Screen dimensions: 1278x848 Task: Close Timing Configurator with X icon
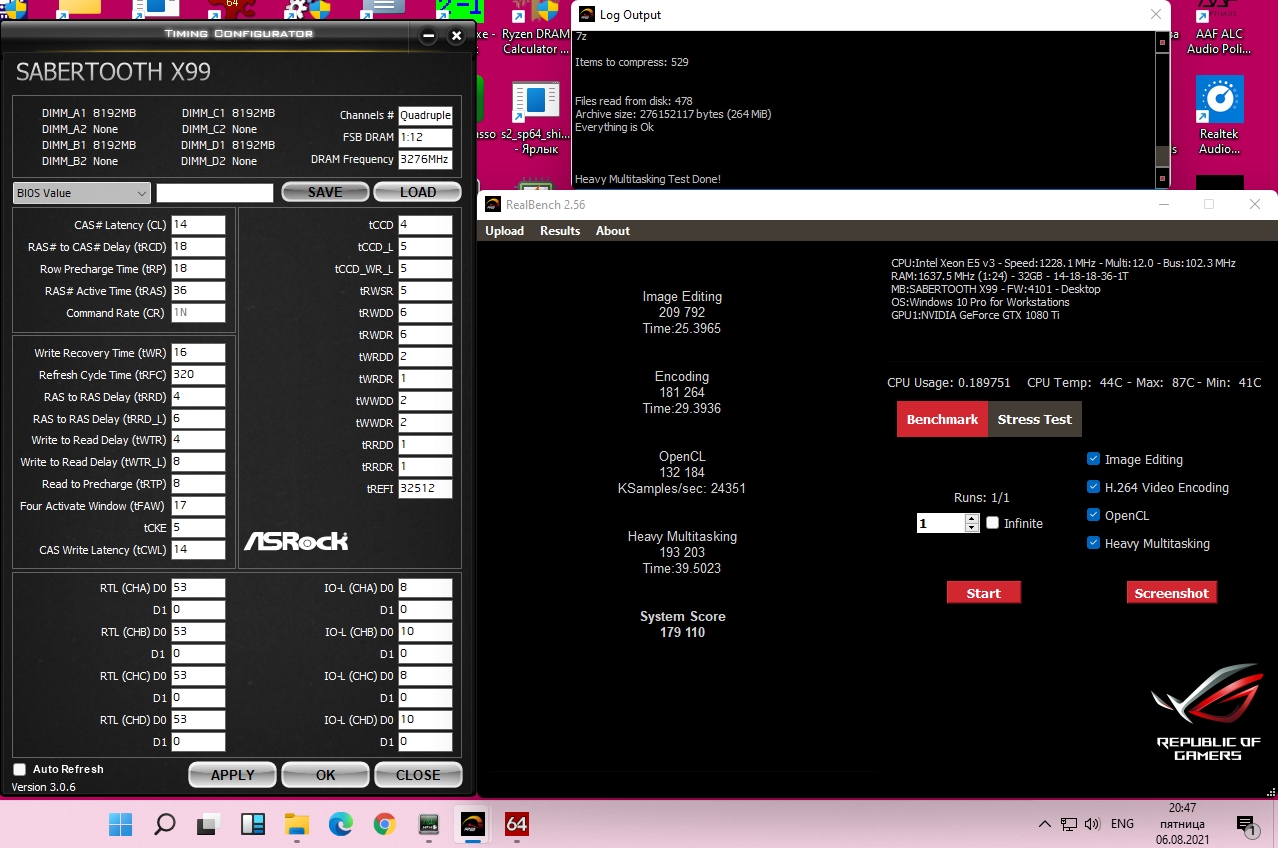457,36
